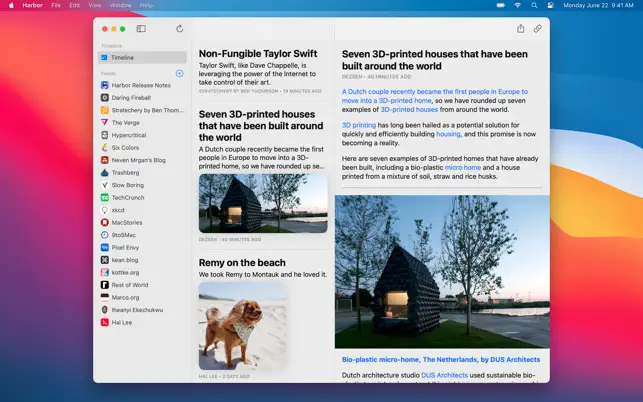Click the 3D-printed house thumbnail in timeline
Screen dimensions: 643x402
coord(263,203)
